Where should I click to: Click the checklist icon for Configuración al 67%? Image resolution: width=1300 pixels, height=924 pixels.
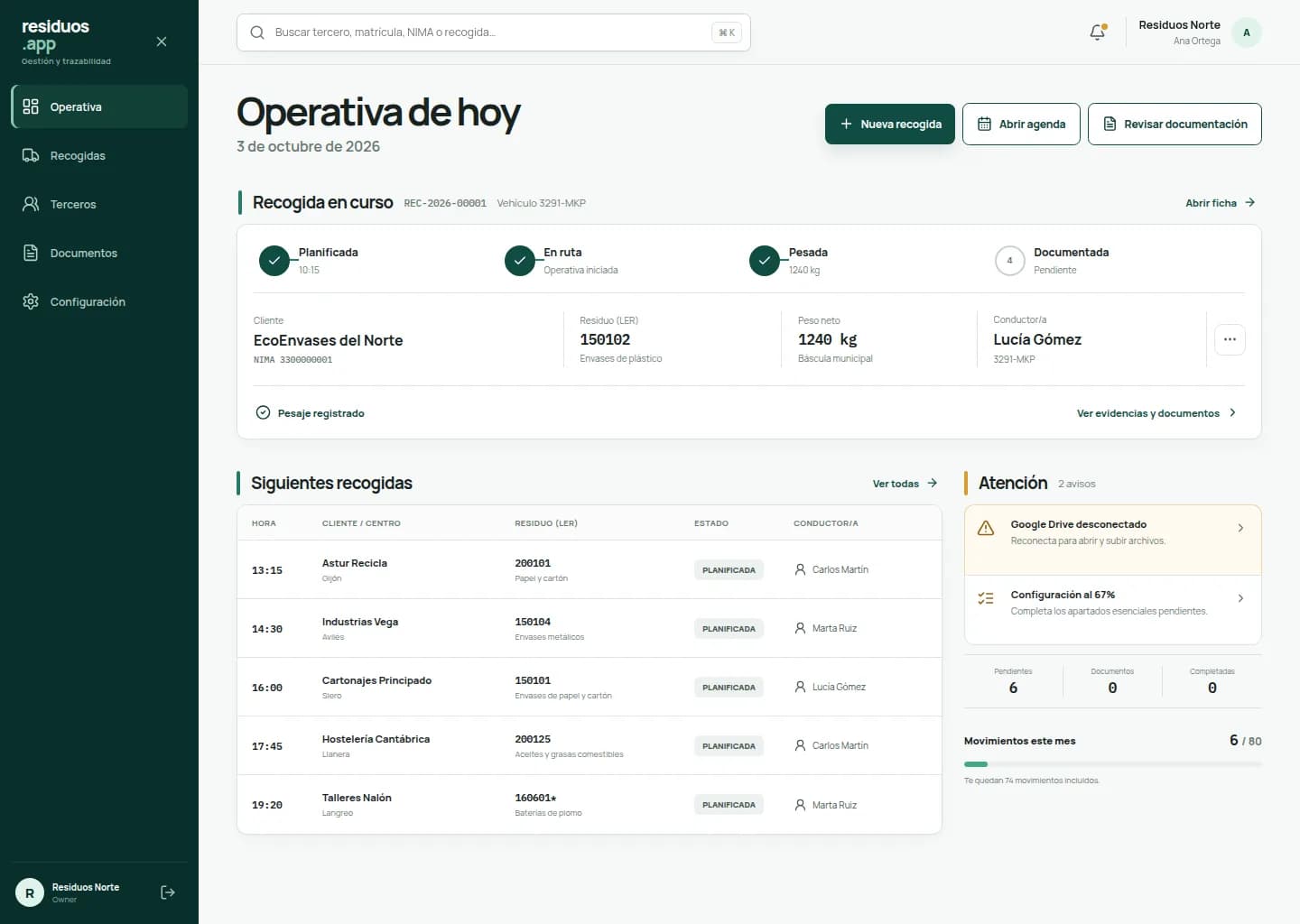tap(986, 598)
